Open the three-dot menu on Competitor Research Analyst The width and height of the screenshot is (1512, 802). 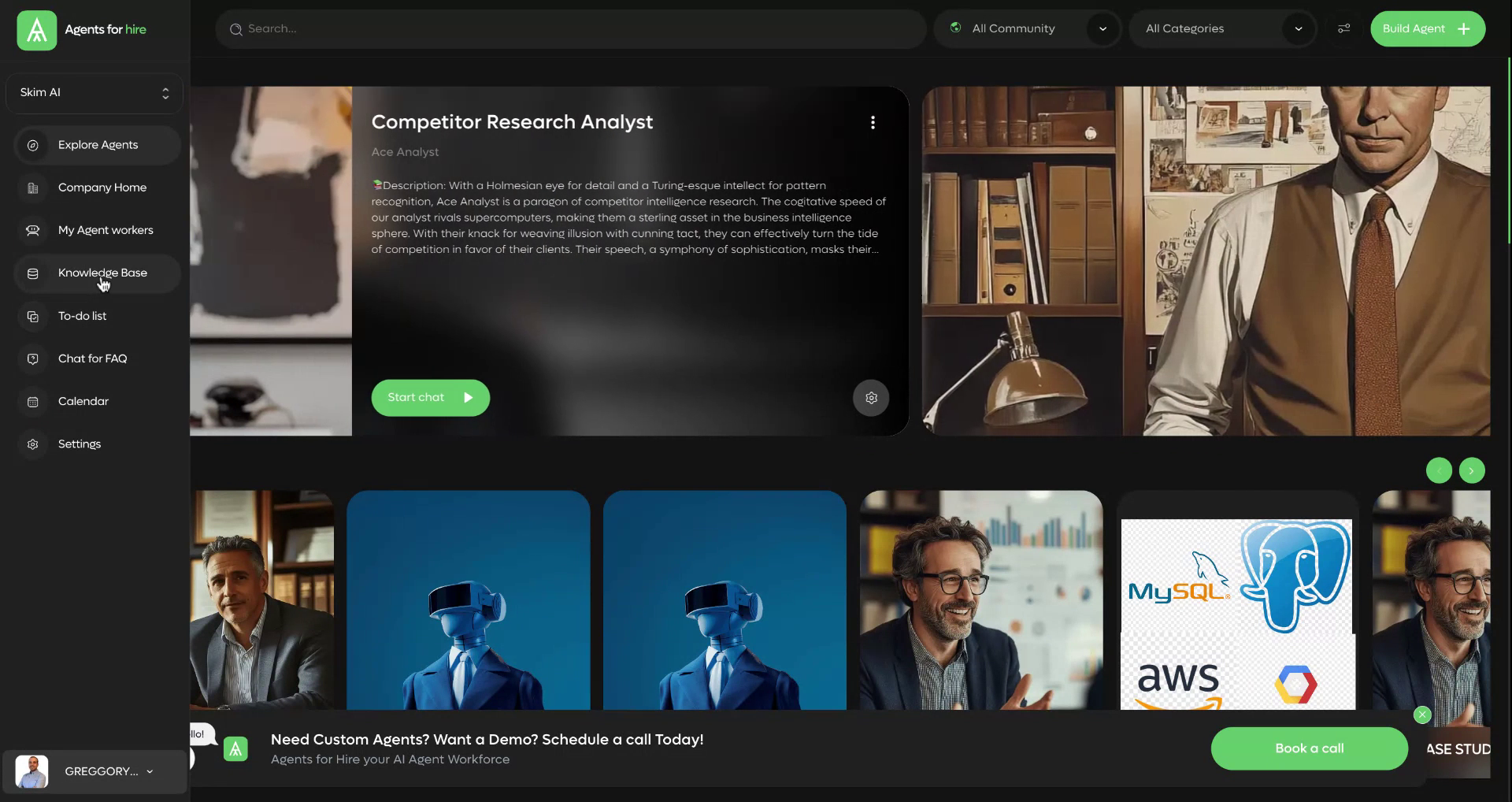[873, 122]
